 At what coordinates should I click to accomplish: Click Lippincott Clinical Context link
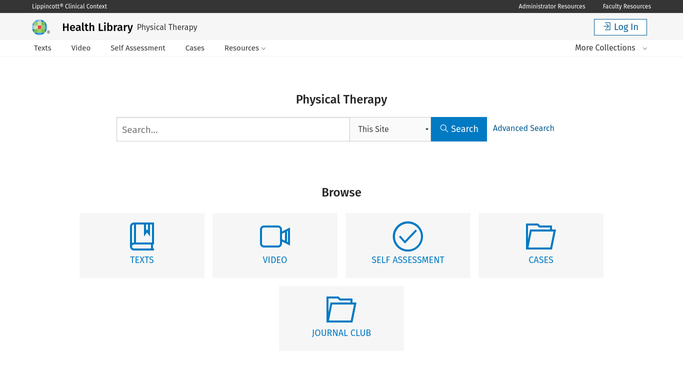[69, 7]
